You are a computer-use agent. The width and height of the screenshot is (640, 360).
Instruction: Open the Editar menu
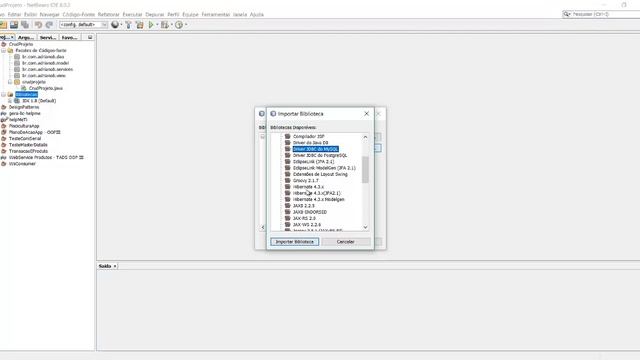pos(14,14)
